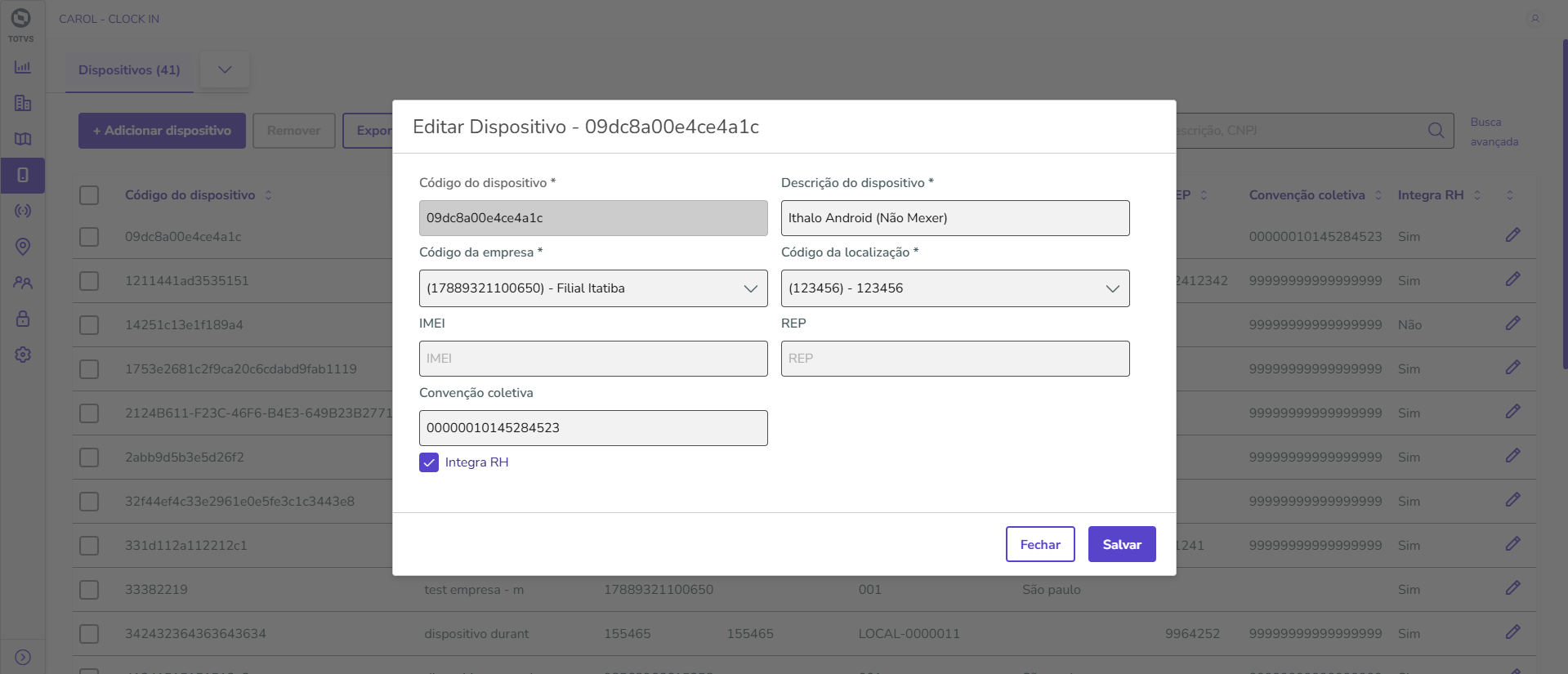Select the location pin sidebar icon
This screenshot has width=1568, height=674.
click(x=23, y=247)
